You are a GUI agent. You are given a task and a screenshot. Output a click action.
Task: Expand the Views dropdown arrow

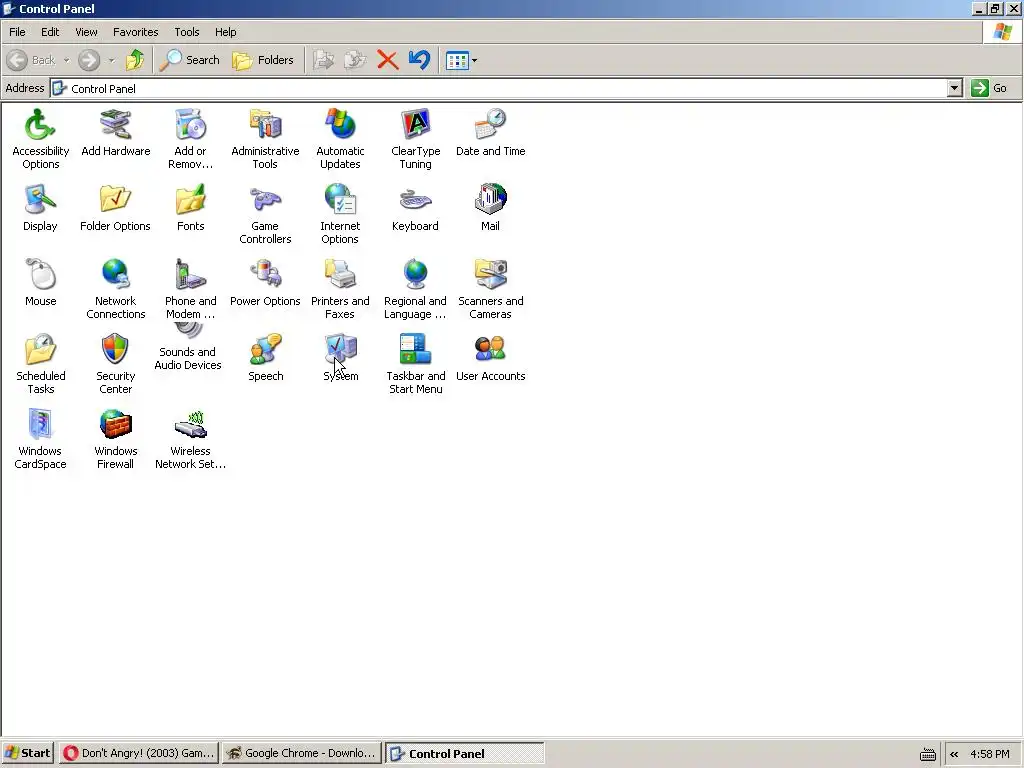(x=474, y=61)
